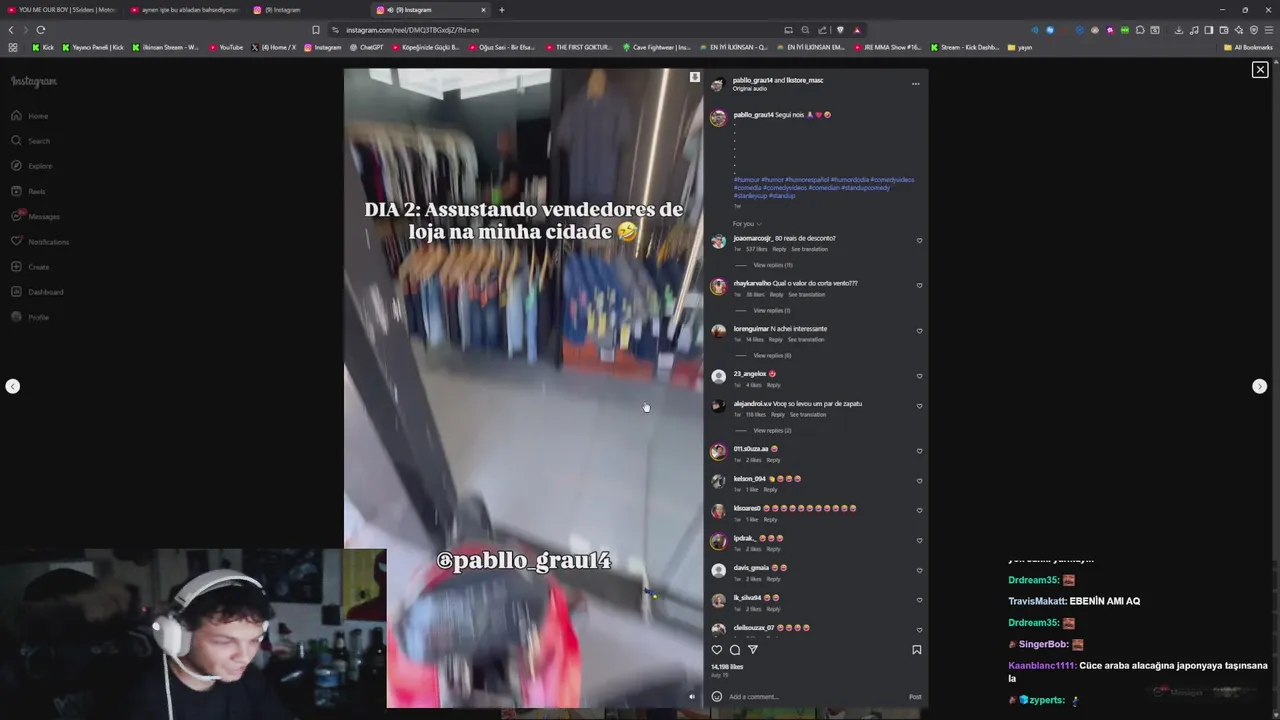Reload the page in the browser

40,30
